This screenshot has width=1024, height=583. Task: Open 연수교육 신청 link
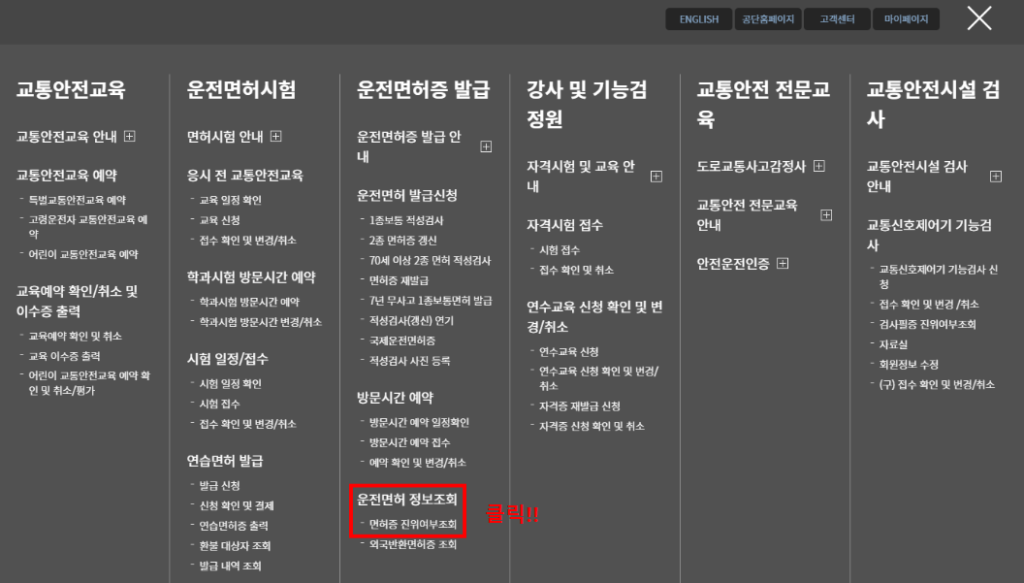point(569,352)
